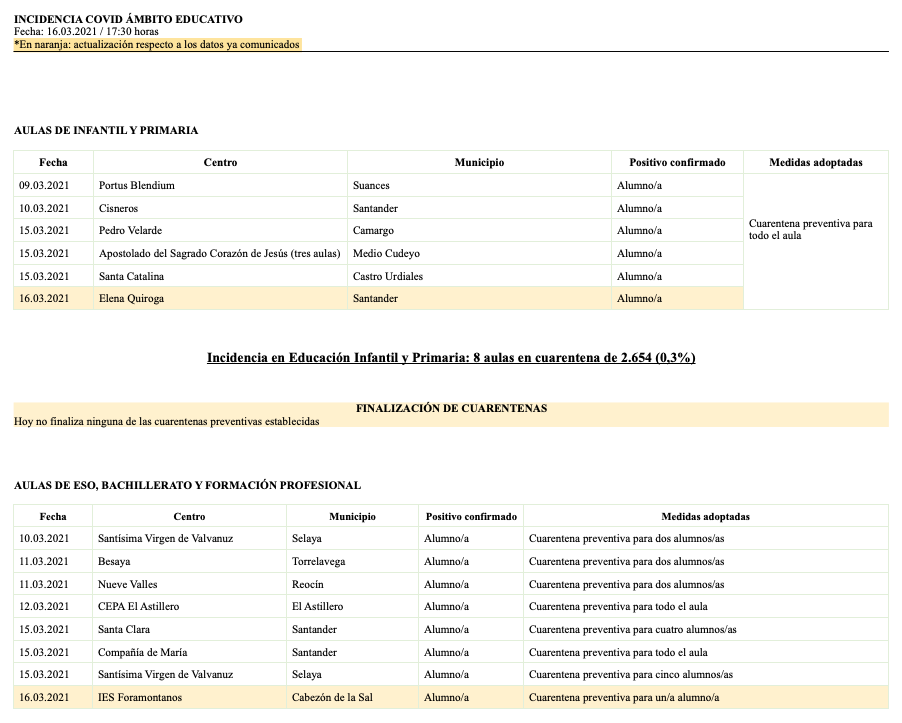
Task: Select the "Apostolado del Sagrado Corazón de Jesús" entry
Action: pyautogui.click(x=218, y=253)
